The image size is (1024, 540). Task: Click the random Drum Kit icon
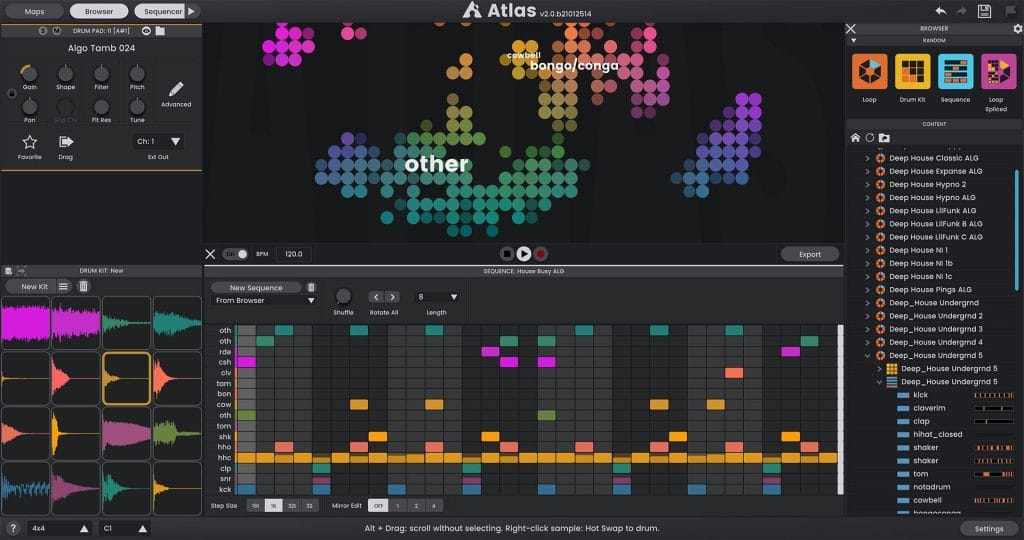tap(912, 73)
